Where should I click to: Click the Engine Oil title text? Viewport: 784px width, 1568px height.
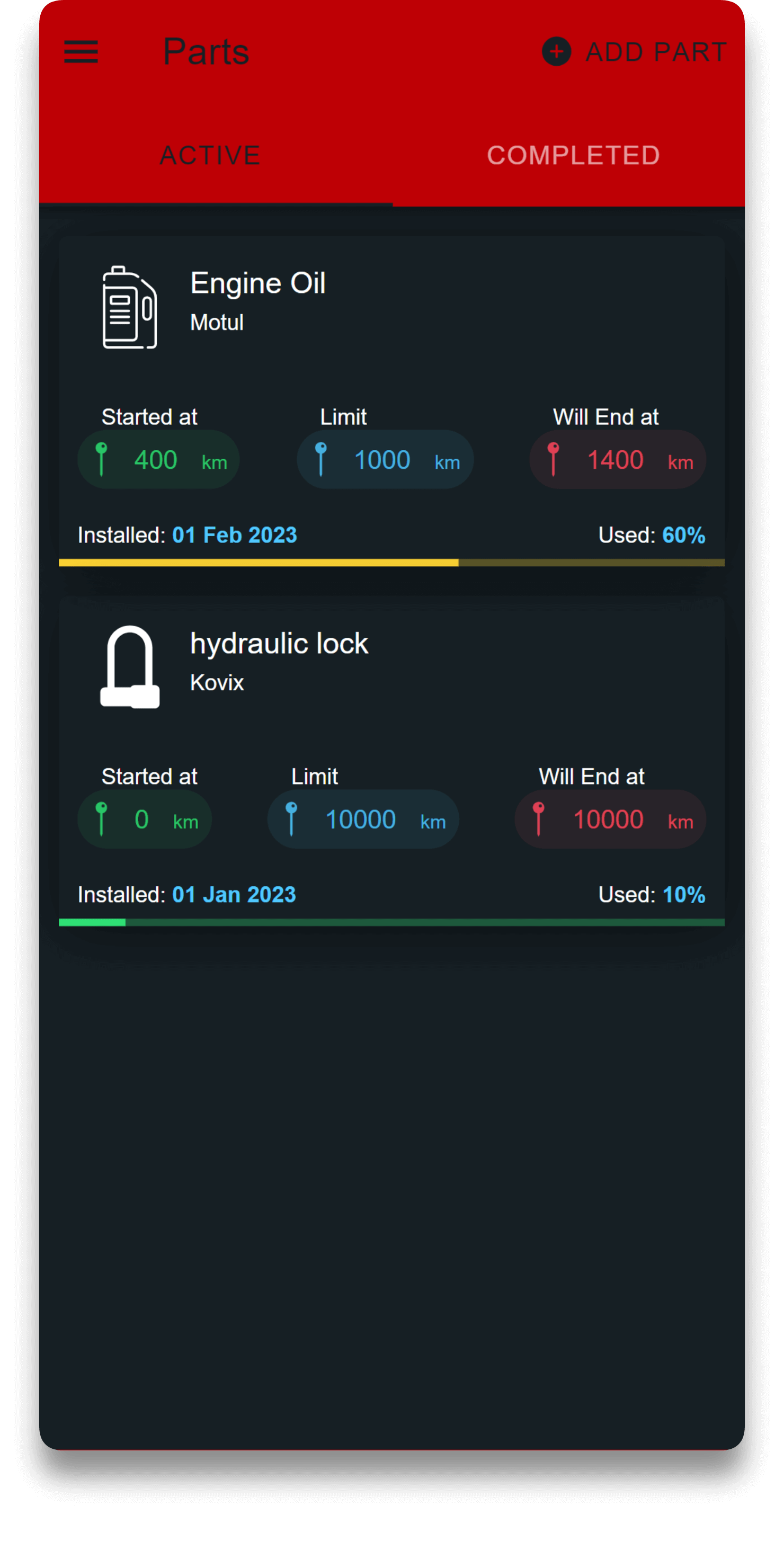click(x=258, y=283)
